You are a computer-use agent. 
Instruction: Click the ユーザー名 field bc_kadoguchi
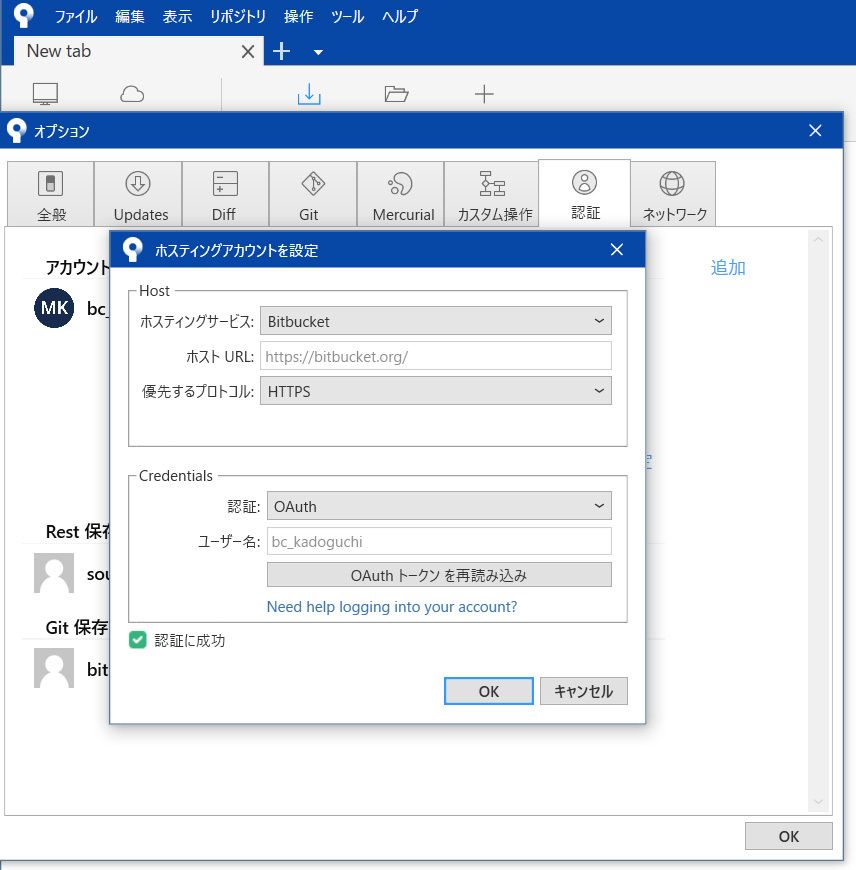[x=439, y=541]
